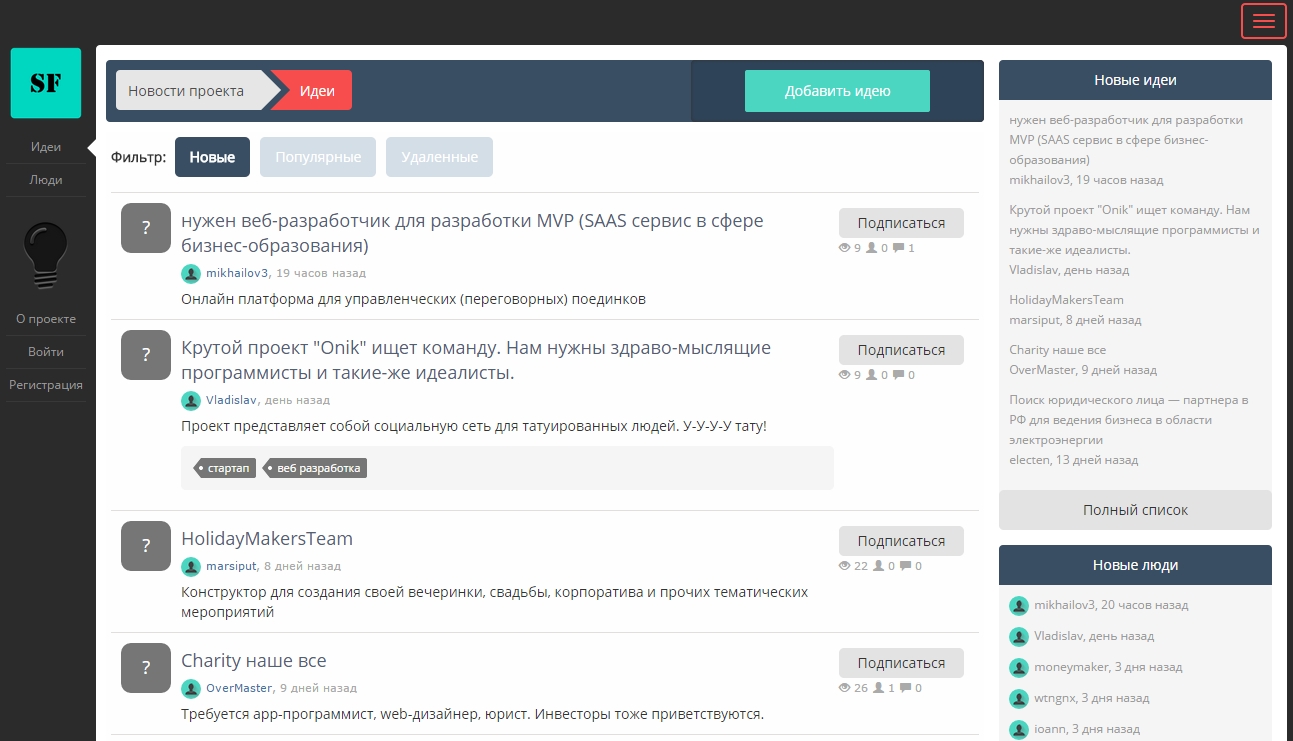
Task: Open the hamburger menu in top-right corner
Action: pos(1263,21)
